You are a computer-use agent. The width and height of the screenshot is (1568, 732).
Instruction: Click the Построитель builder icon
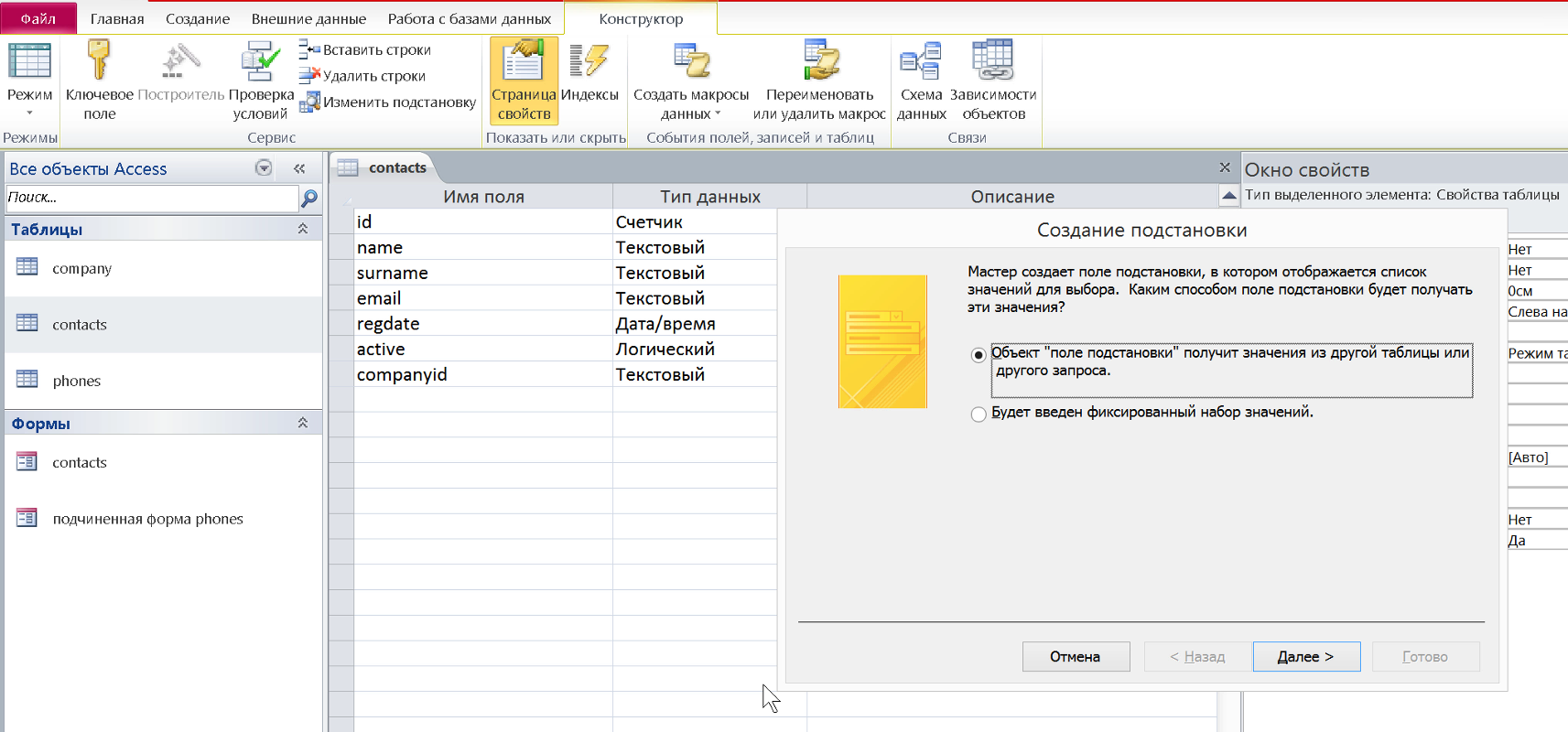click(181, 70)
